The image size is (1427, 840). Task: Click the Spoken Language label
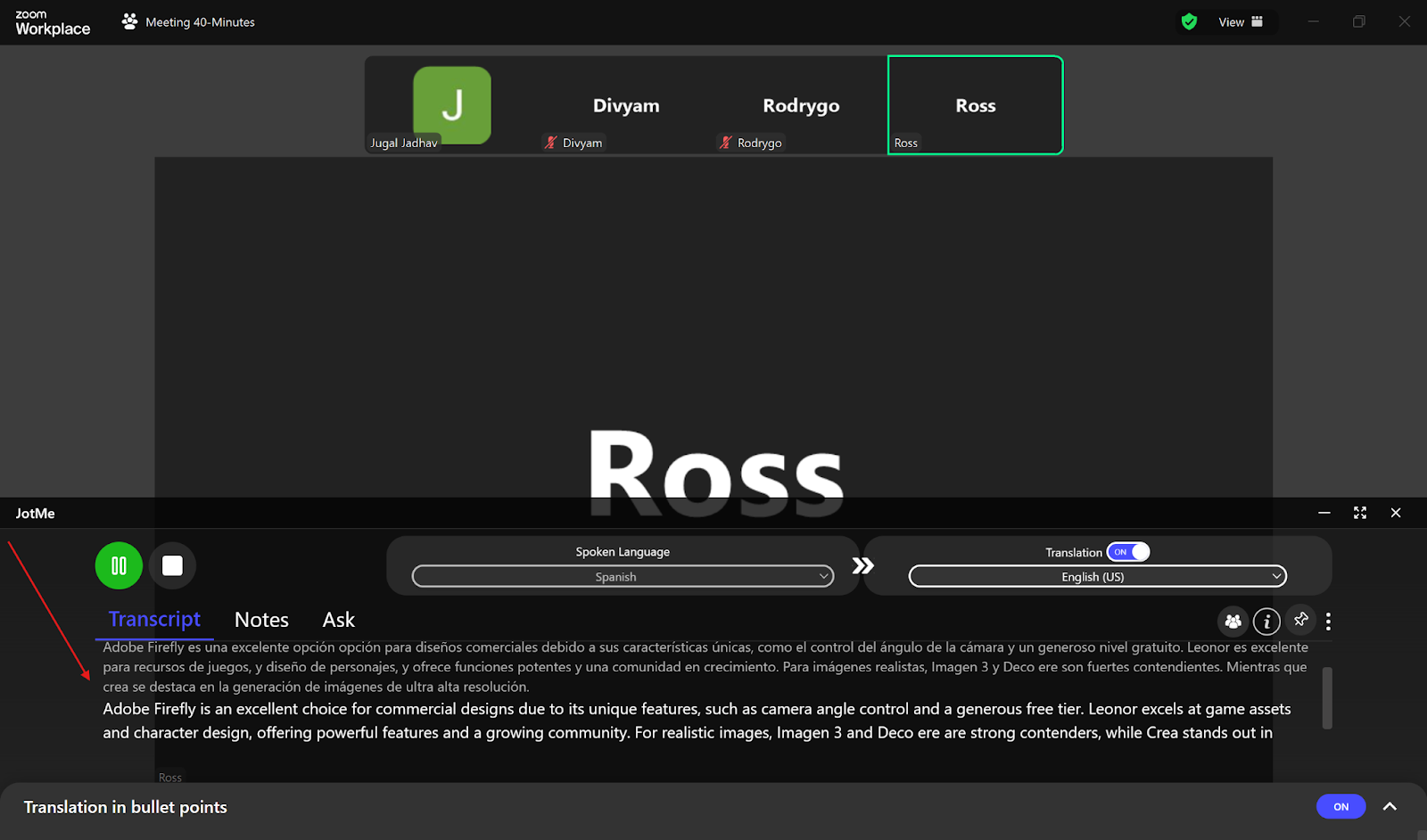pos(623,552)
